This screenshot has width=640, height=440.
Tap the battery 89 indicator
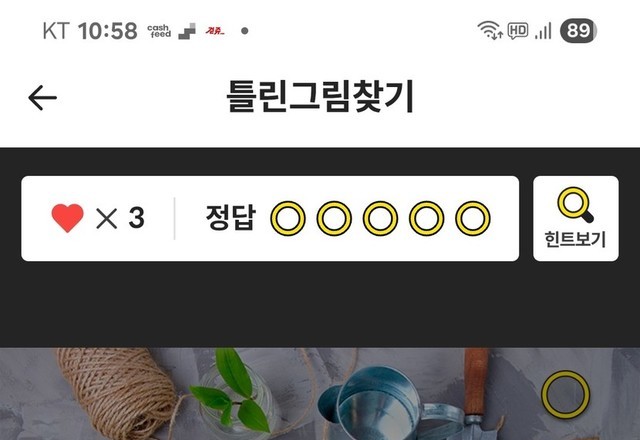coord(578,31)
